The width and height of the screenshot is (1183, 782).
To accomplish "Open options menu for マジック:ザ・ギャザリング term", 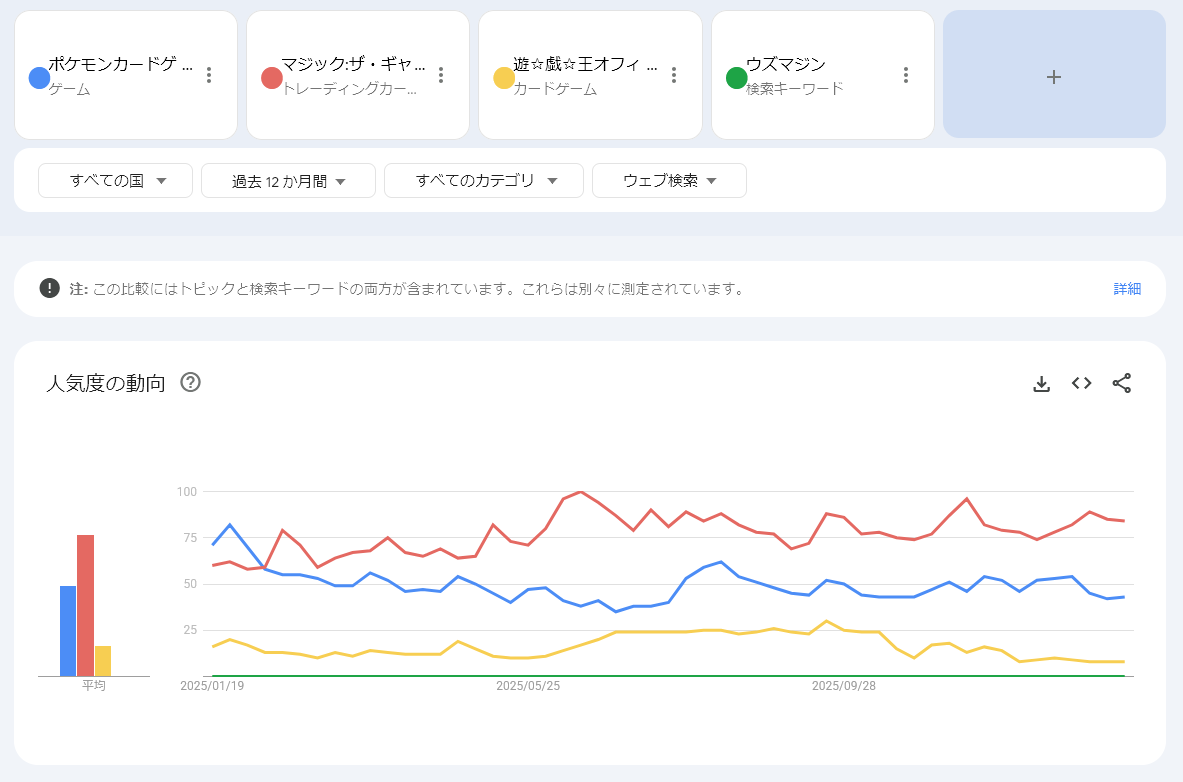I will (441, 75).
